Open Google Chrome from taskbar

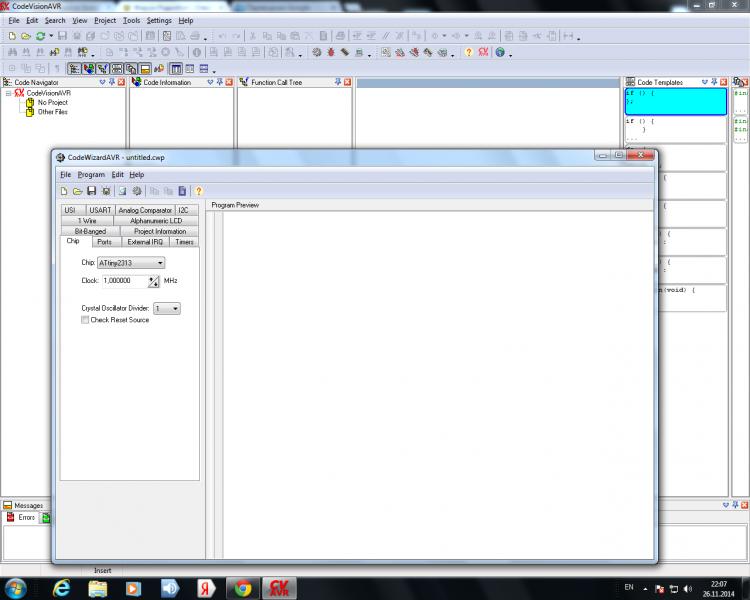[x=243, y=588]
